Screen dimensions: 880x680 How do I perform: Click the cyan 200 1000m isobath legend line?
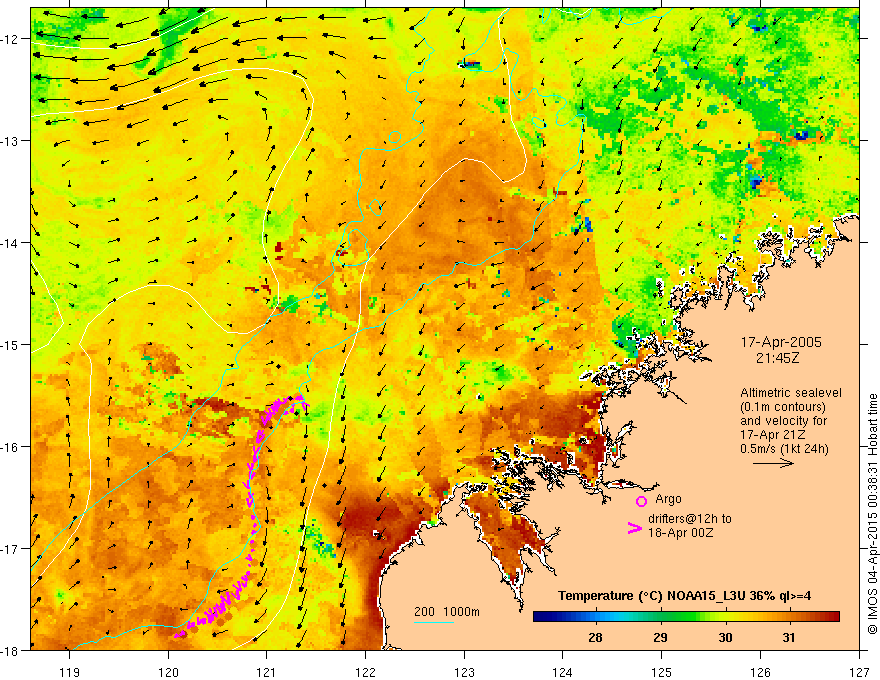point(434,622)
